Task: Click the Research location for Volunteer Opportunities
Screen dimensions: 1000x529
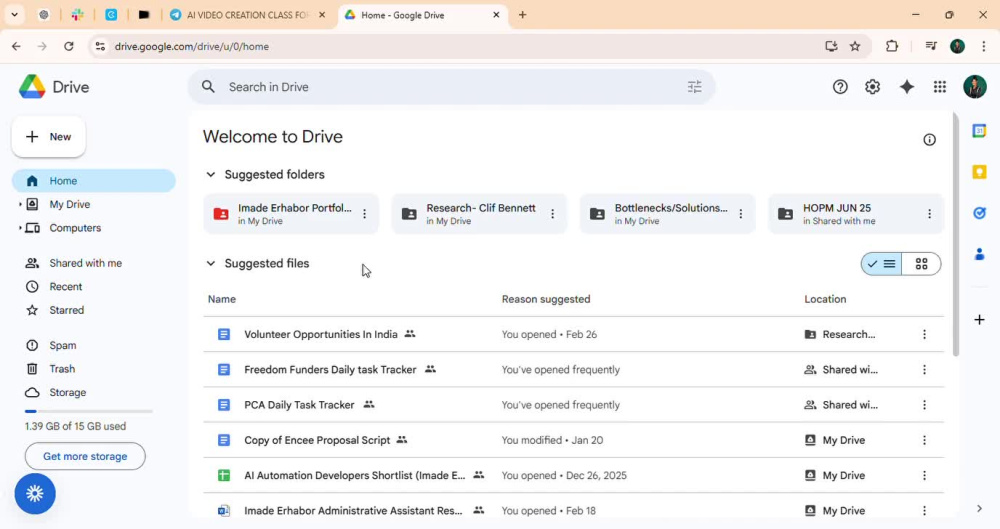Action: pyautogui.click(x=840, y=334)
